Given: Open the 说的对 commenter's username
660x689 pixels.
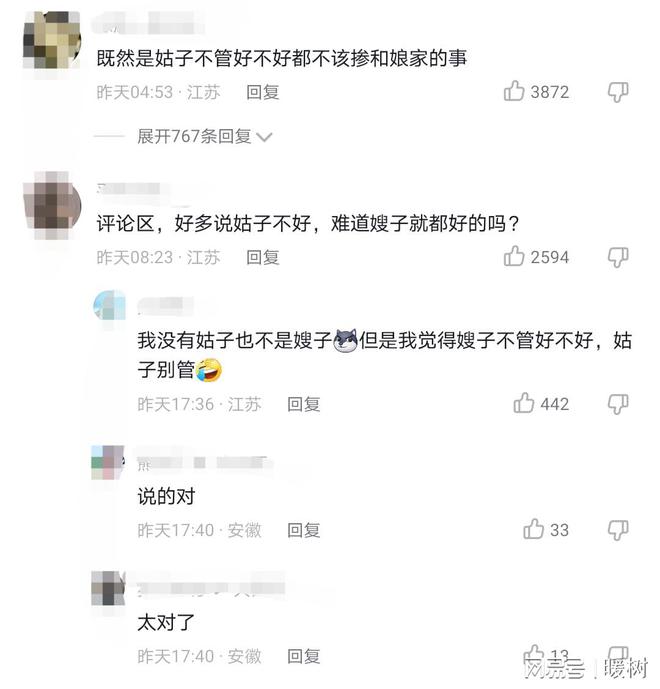Looking at the screenshot, I should click(201, 462).
